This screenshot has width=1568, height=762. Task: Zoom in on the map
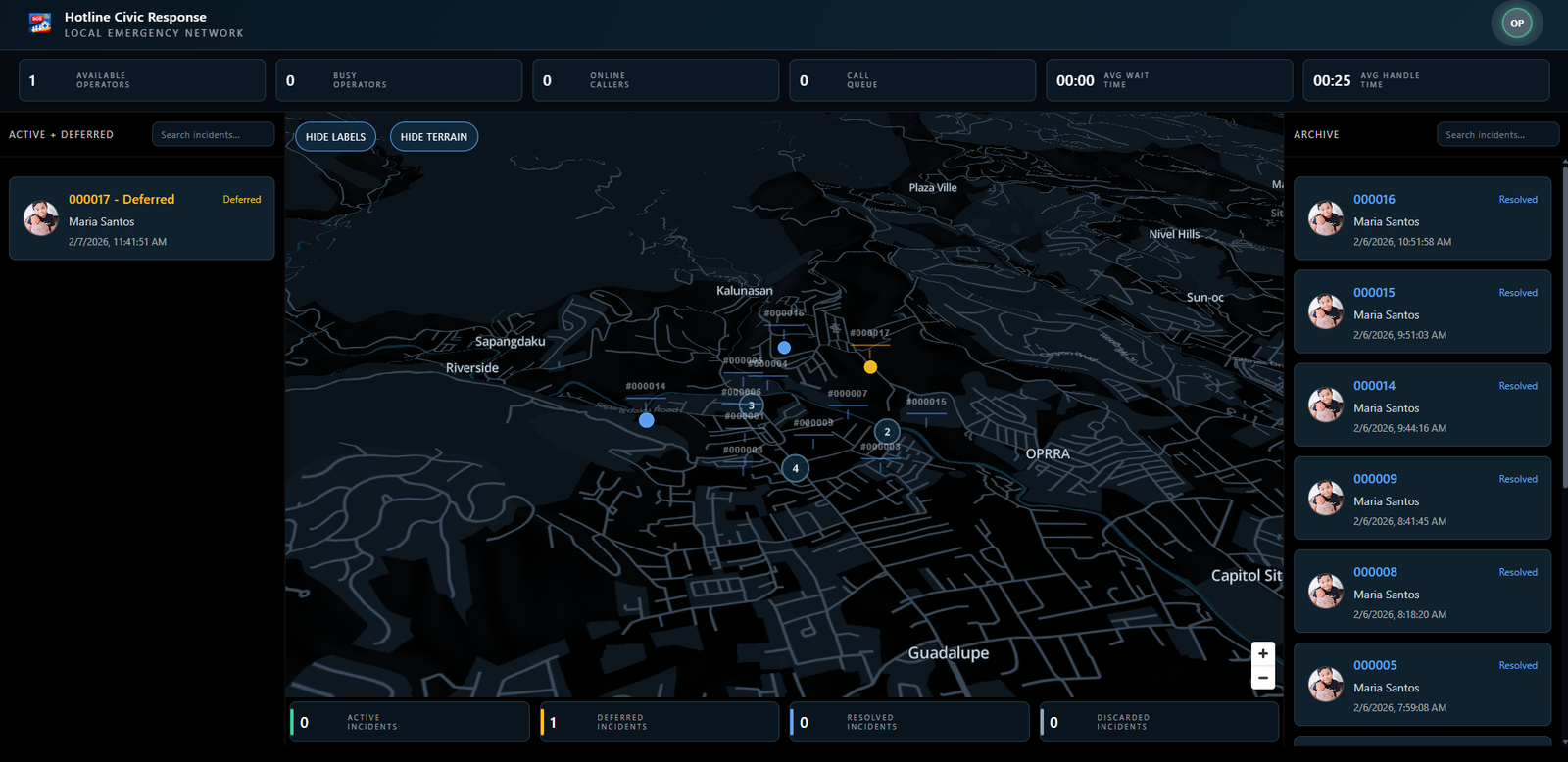[1263, 653]
